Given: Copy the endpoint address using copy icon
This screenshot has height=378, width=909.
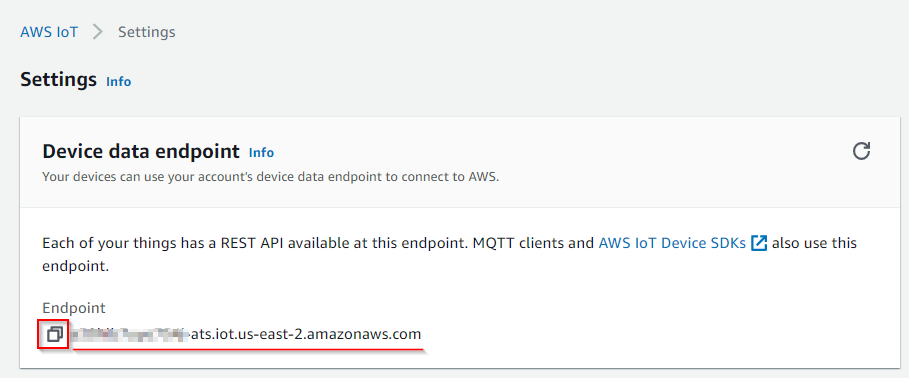Looking at the screenshot, I should pyautogui.click(x=55, y=335).
